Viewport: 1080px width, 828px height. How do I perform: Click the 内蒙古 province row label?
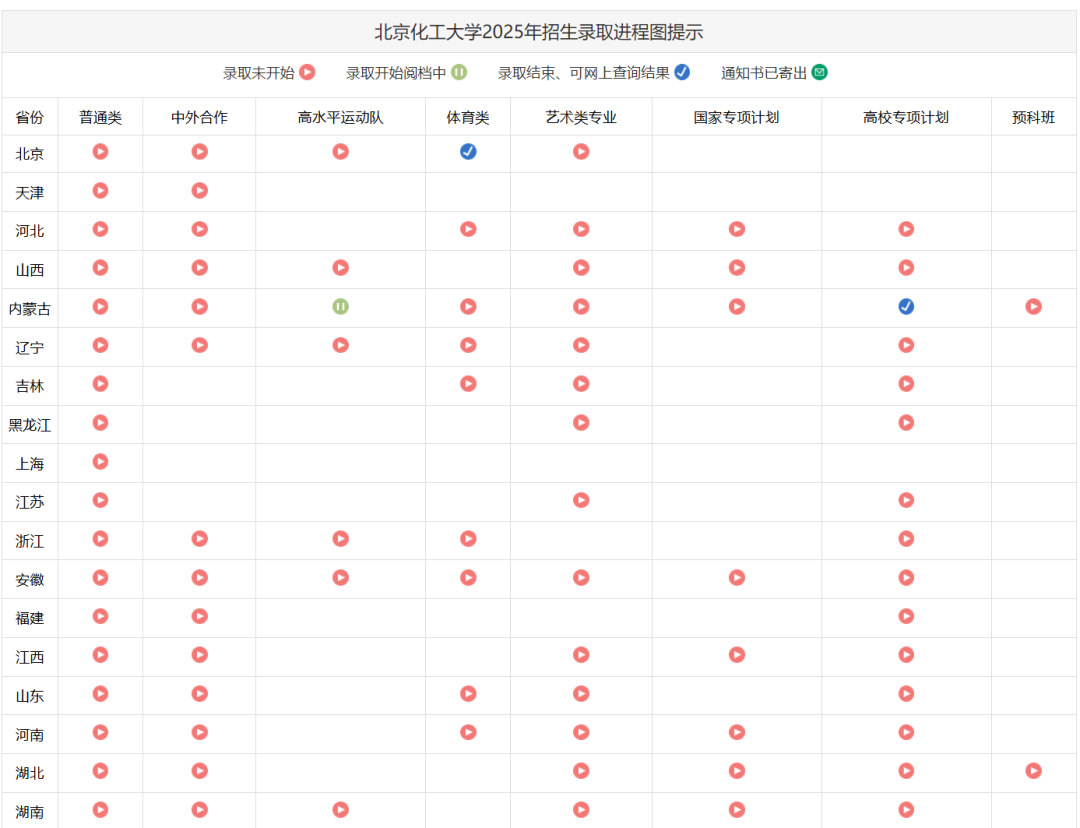(x=30, y=309)
